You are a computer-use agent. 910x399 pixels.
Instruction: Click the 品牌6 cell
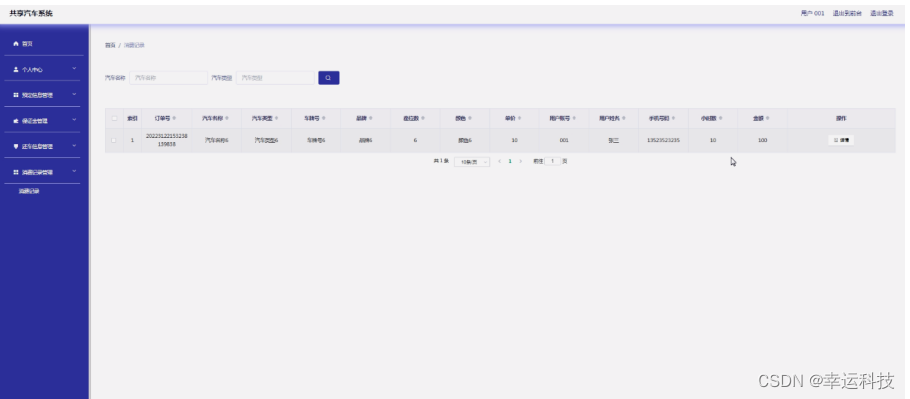(366, 140)
